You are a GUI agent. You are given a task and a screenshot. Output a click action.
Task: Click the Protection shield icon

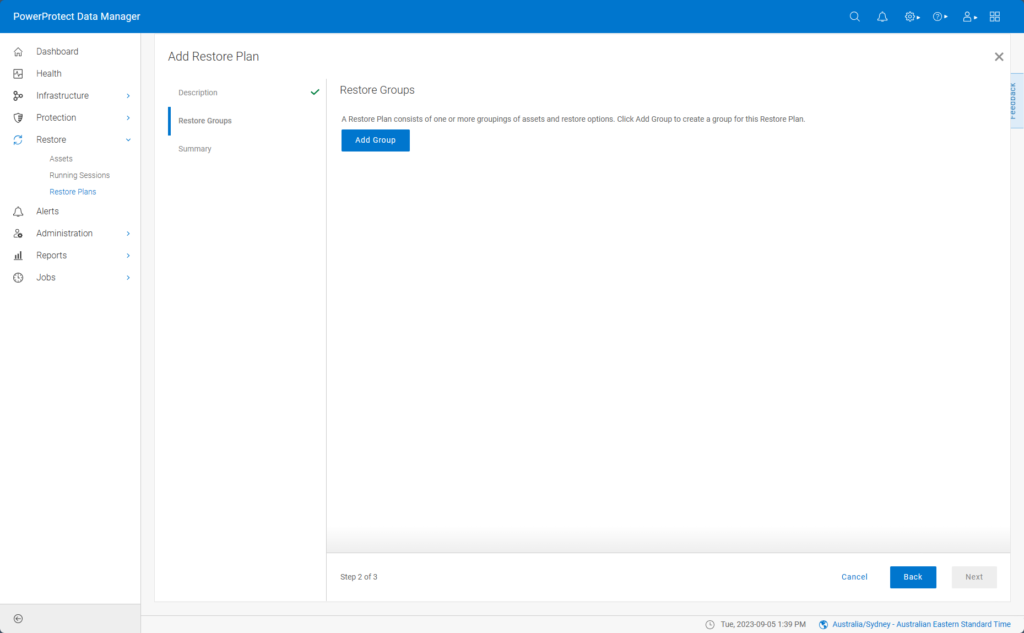click(16, 117)
